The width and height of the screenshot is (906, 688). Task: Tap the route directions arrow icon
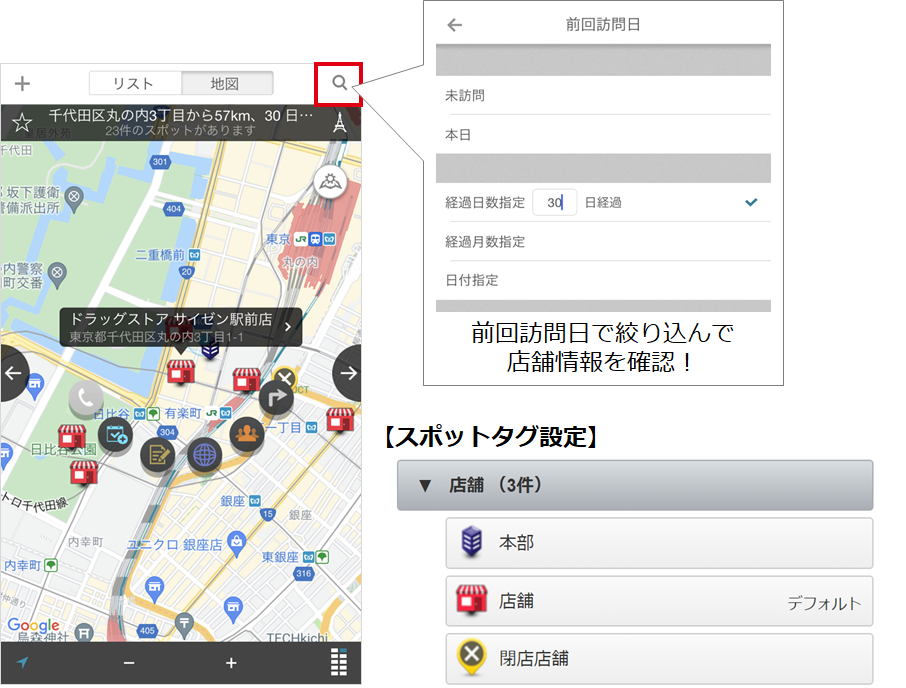(276, 397)
